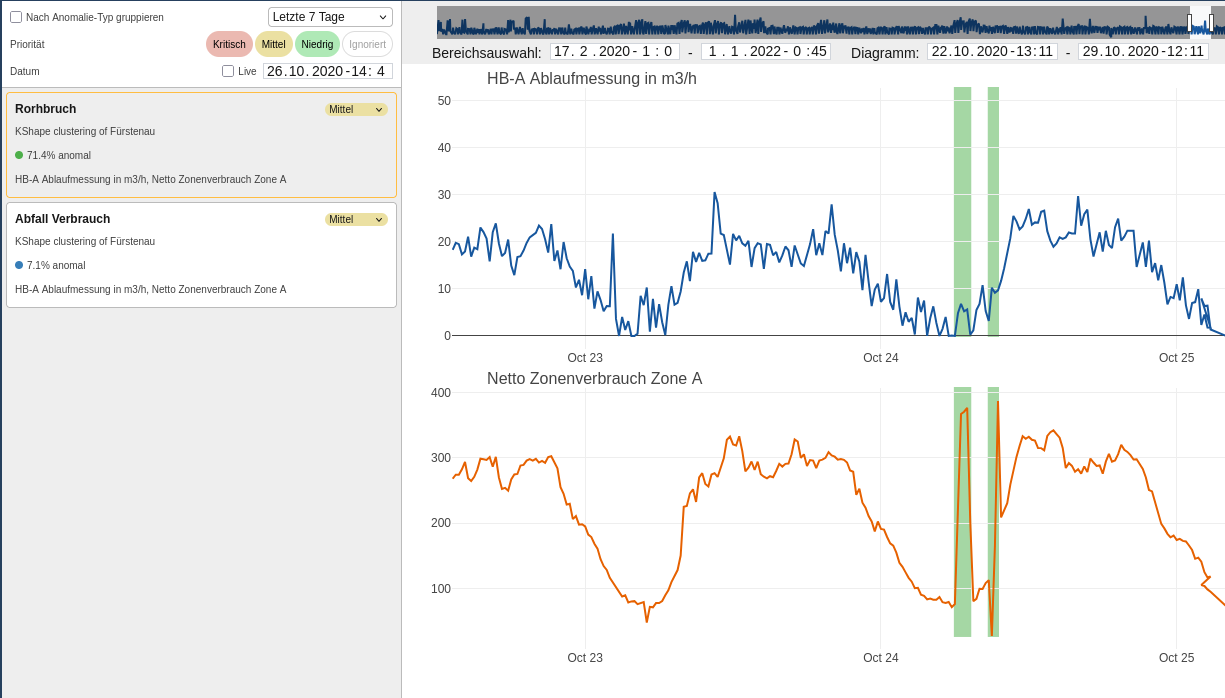The height and width of the screenshot is (698, 1225).
Task: Click the left range slider handle in overview
Action: pos(1189,22)
